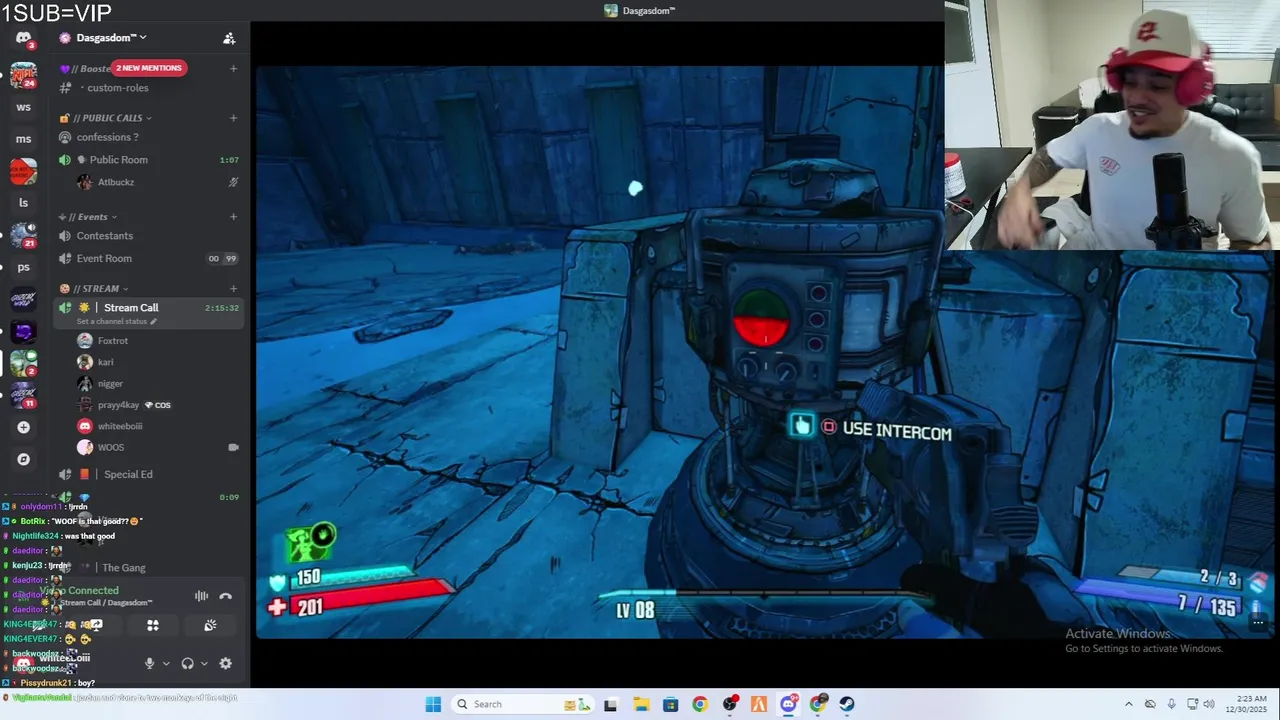Screen dimensions: 1280x720
Task: Toggle headphone deafen in Discord panel
Action: tap(187, 663)
